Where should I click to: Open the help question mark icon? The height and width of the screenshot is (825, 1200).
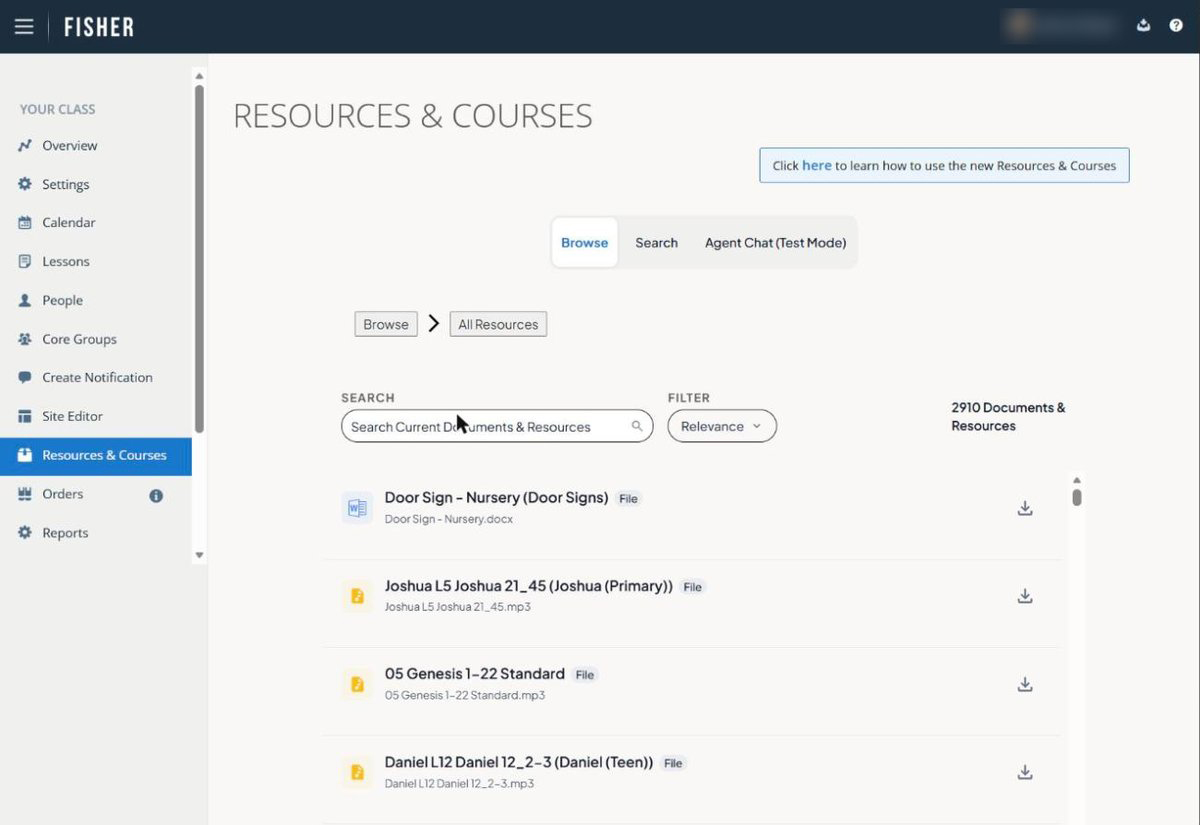(1176, 26)
